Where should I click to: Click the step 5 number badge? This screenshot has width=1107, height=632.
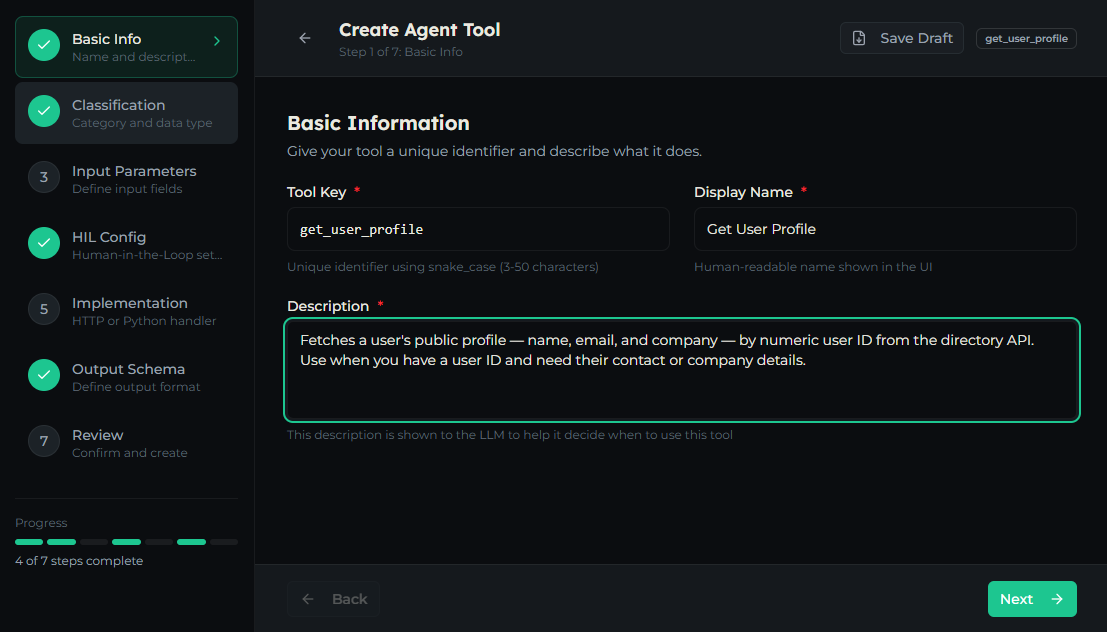pos(44,309)
